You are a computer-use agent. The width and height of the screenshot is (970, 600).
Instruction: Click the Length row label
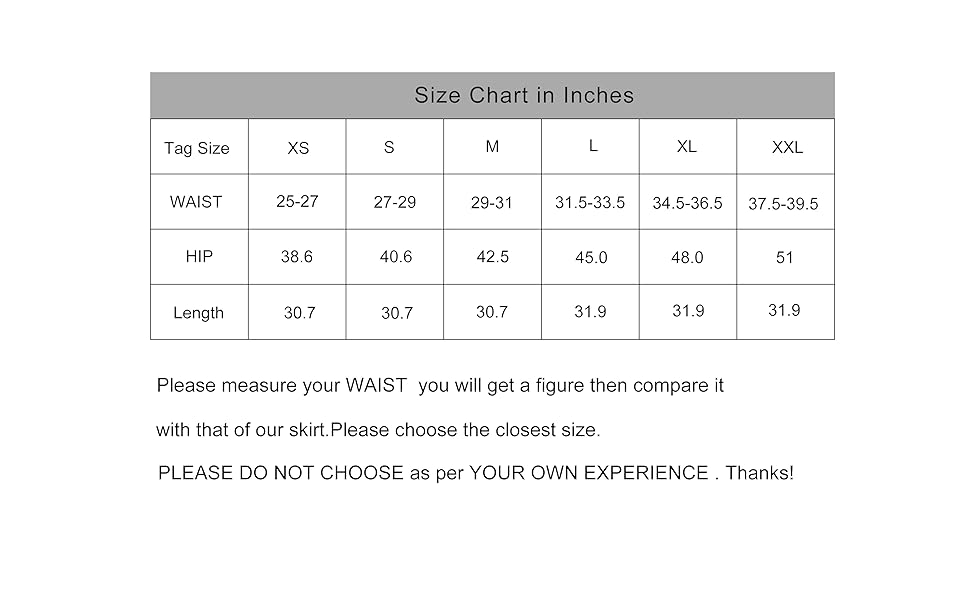coord(198,313)
